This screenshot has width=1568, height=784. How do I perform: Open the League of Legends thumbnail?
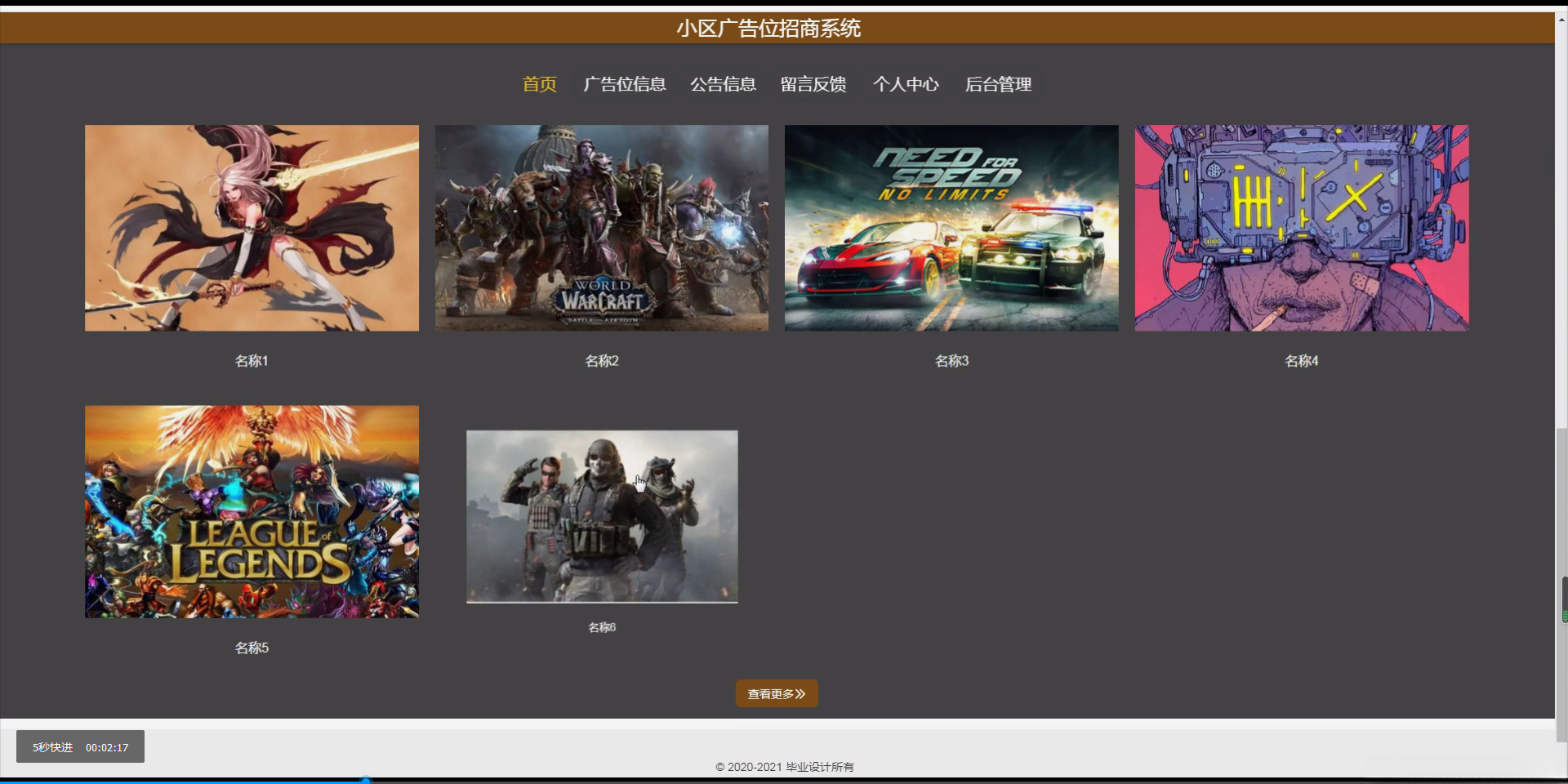pyautogui.click(x=252, y=511)
